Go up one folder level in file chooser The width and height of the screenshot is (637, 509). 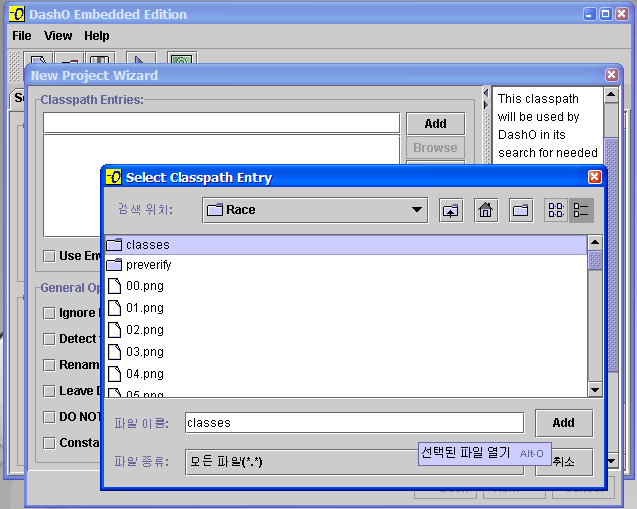click(x=451, y=210)
